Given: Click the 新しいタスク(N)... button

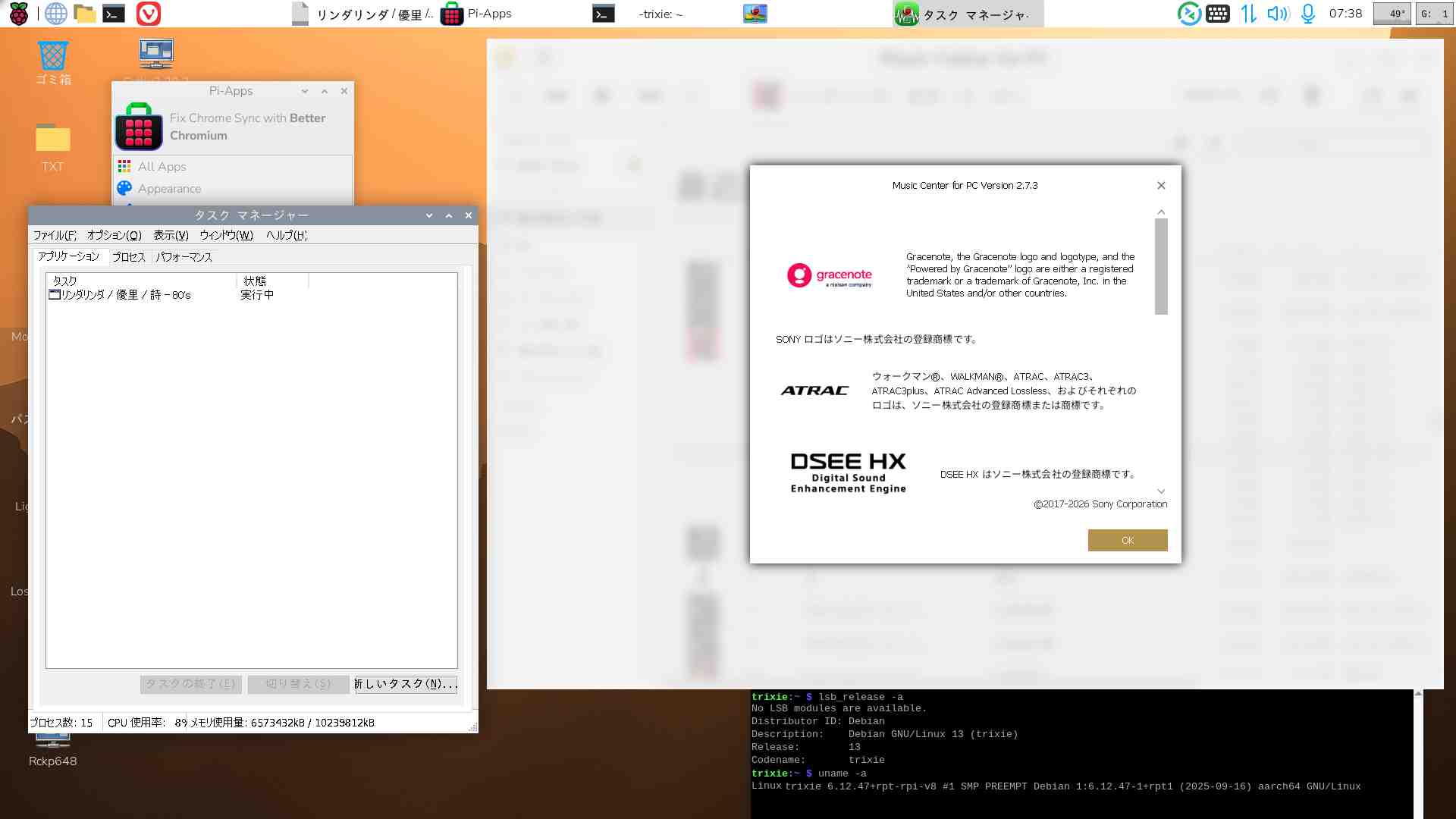Looking at the screenshot, I should tap(406, 684).
